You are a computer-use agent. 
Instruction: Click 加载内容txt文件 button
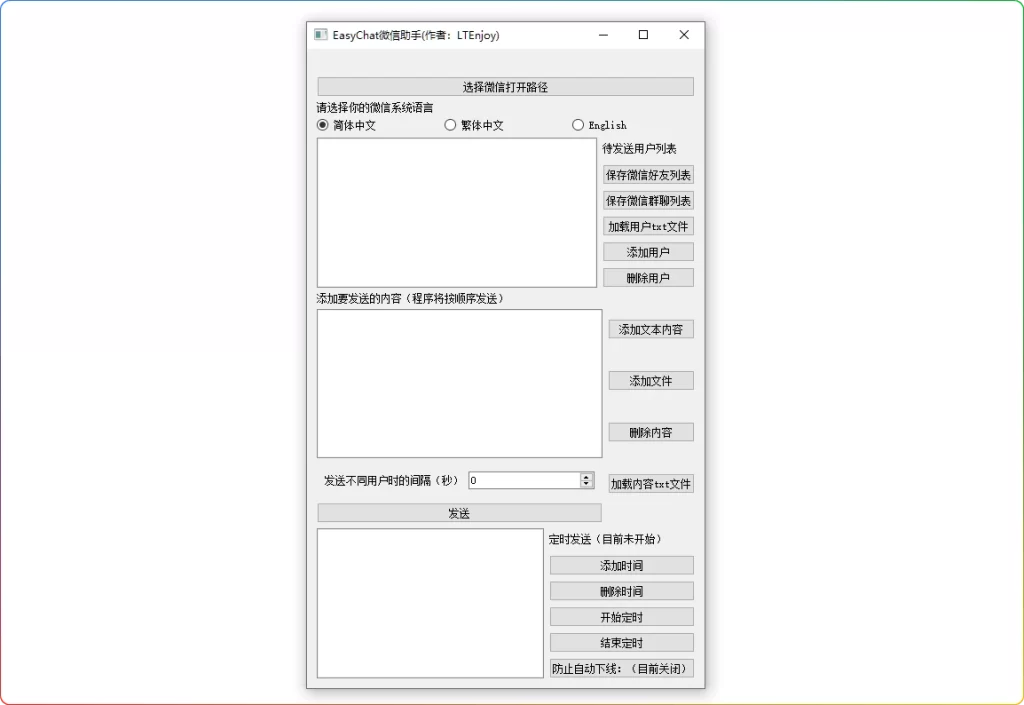tap(651, 484)
